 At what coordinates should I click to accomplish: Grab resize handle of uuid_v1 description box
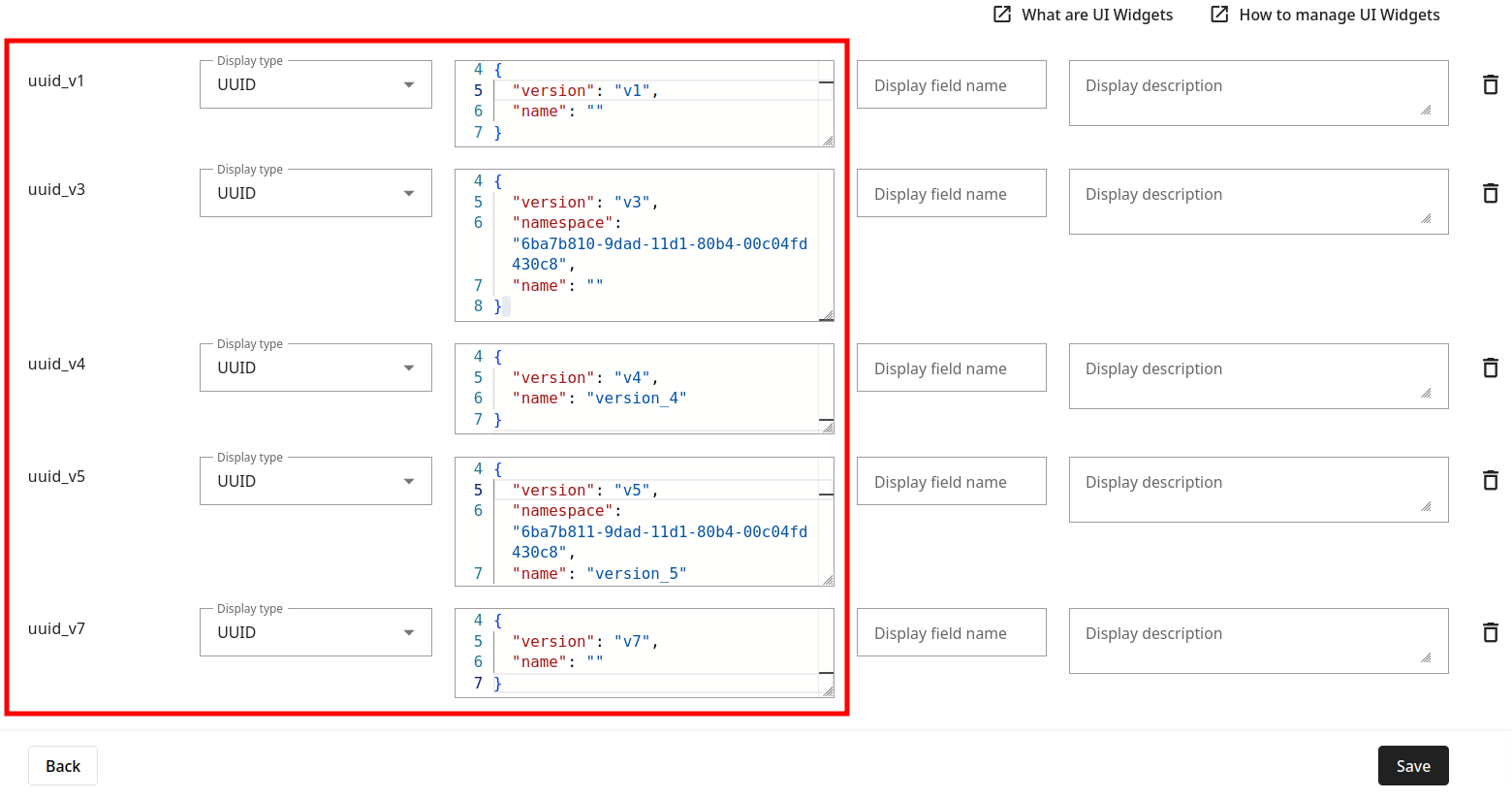pyautogui.click(x=1426, y=111)
